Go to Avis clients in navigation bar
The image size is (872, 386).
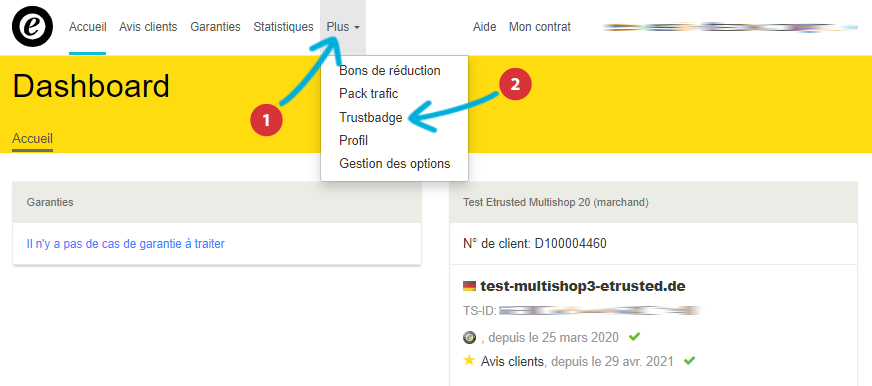pos(148,27)
